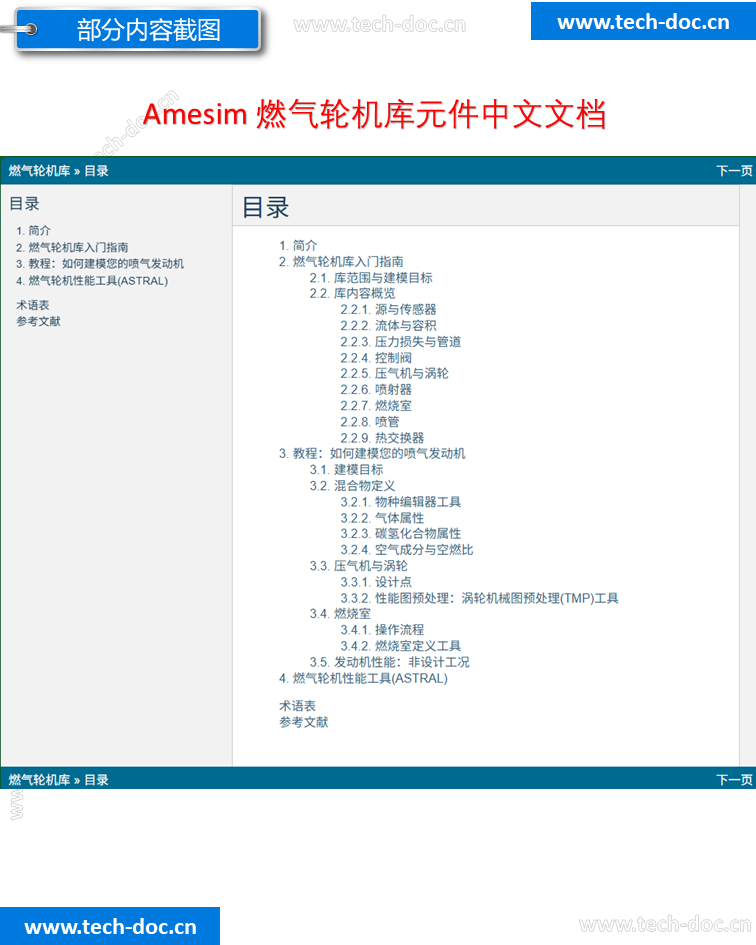Open section 2.2.9. 热交换器
This screenshot has height=945, width=756.
(x=382, y=438)
